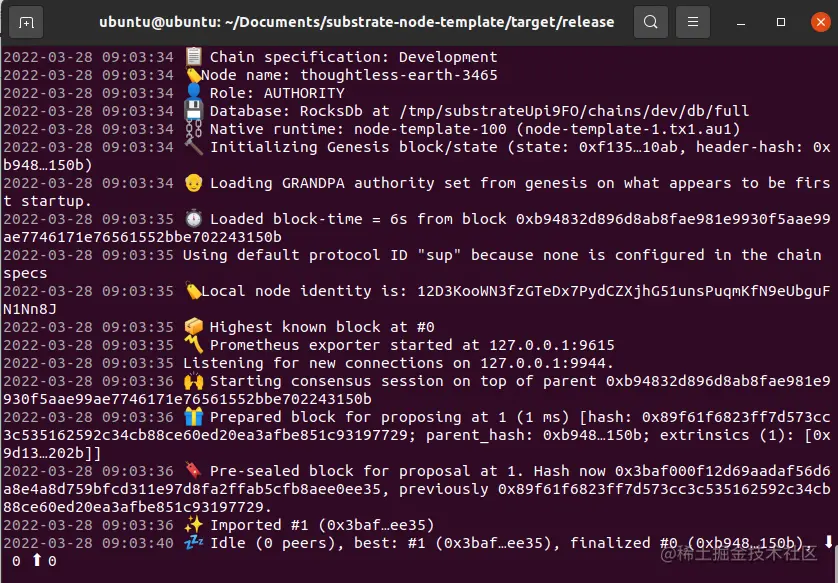Maximize the terminal window
Screen dimensions: 838x583
[781, 22]
